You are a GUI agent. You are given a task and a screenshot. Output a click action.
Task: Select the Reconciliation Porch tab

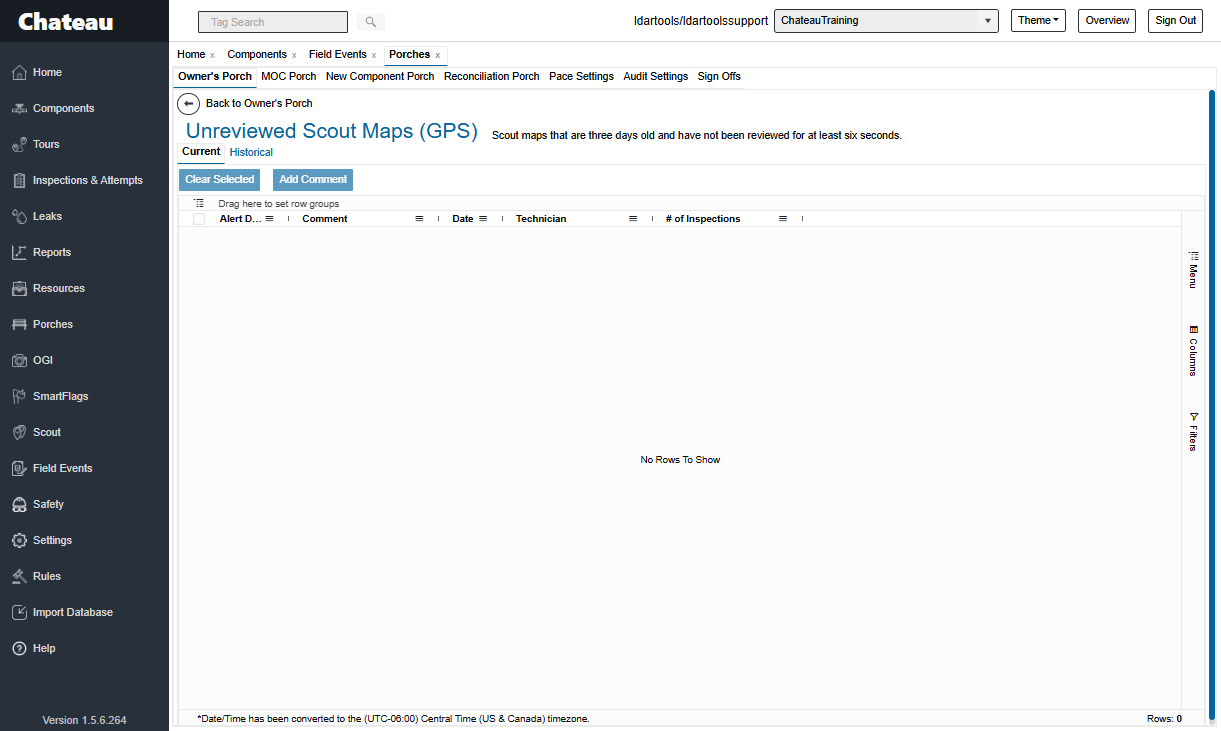[x=492, y=76]
